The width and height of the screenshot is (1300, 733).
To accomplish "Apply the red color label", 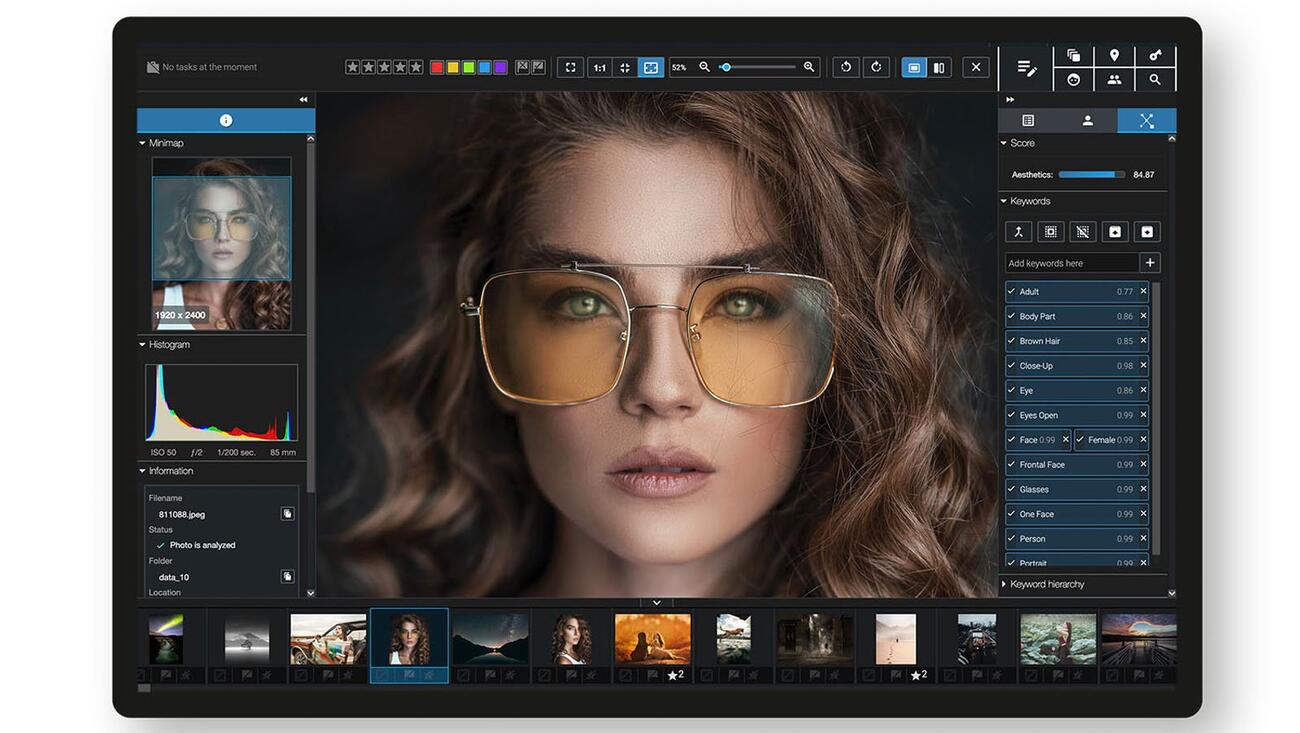I will [437, 67].
